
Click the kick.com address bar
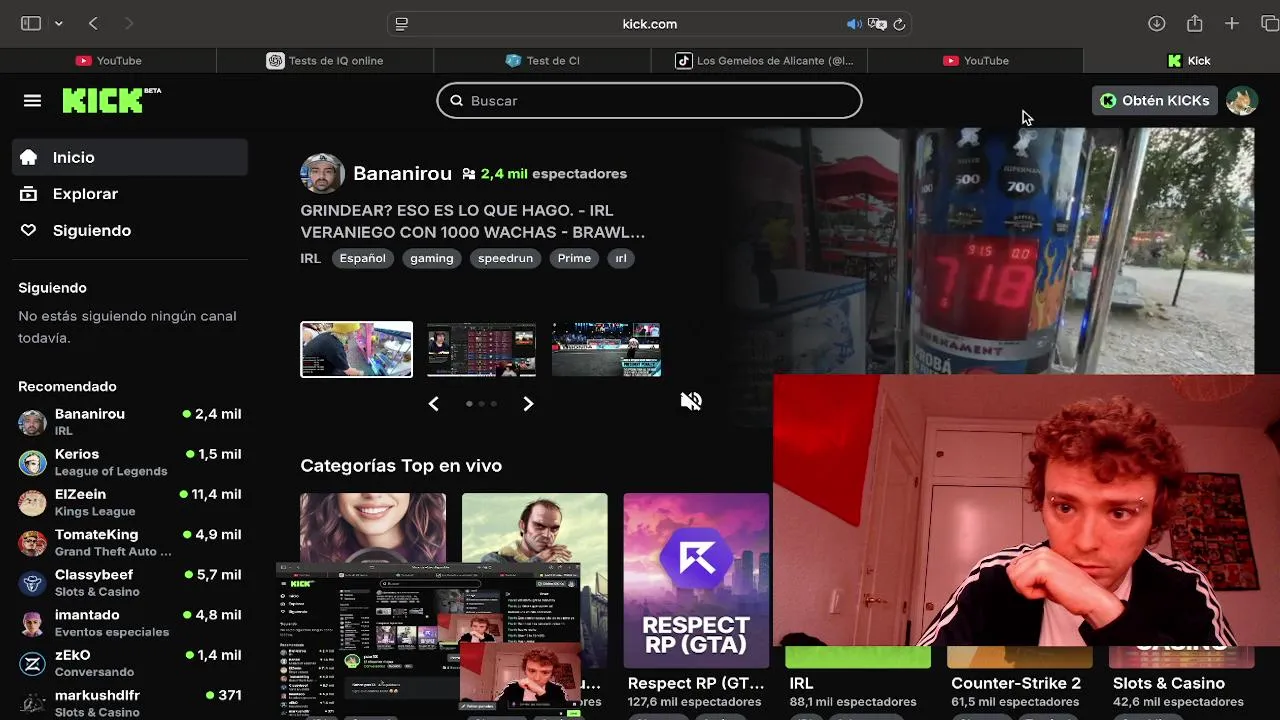[649, 24]
